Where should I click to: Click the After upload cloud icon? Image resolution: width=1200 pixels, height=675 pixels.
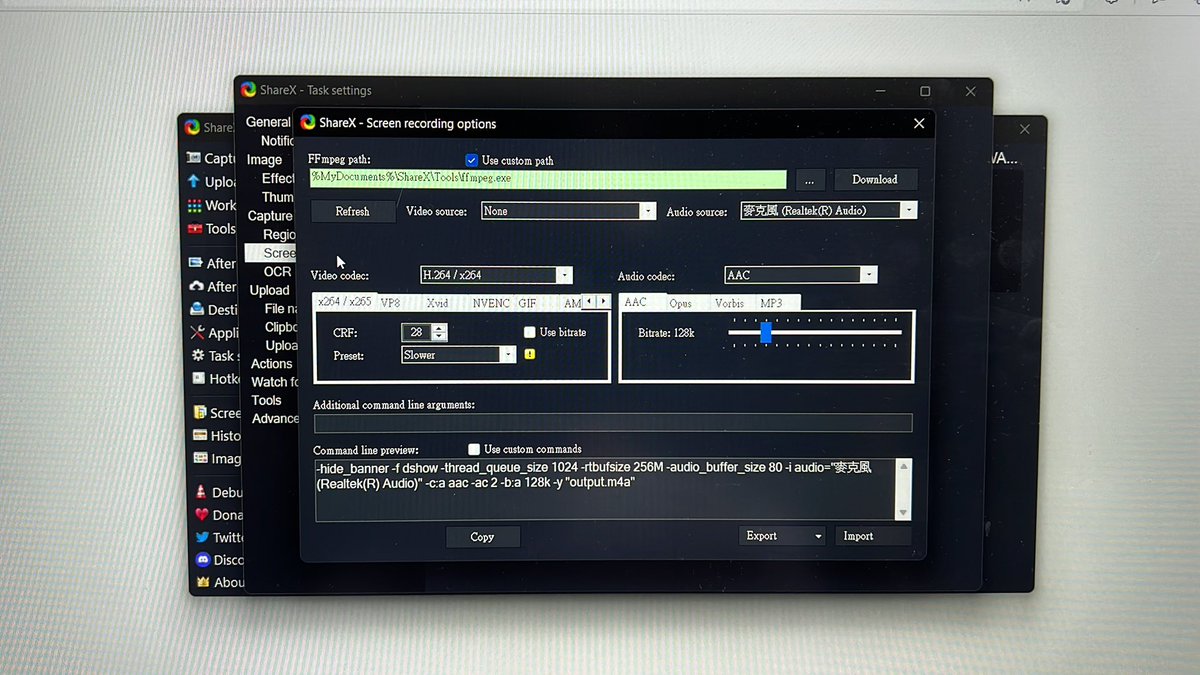195,286
